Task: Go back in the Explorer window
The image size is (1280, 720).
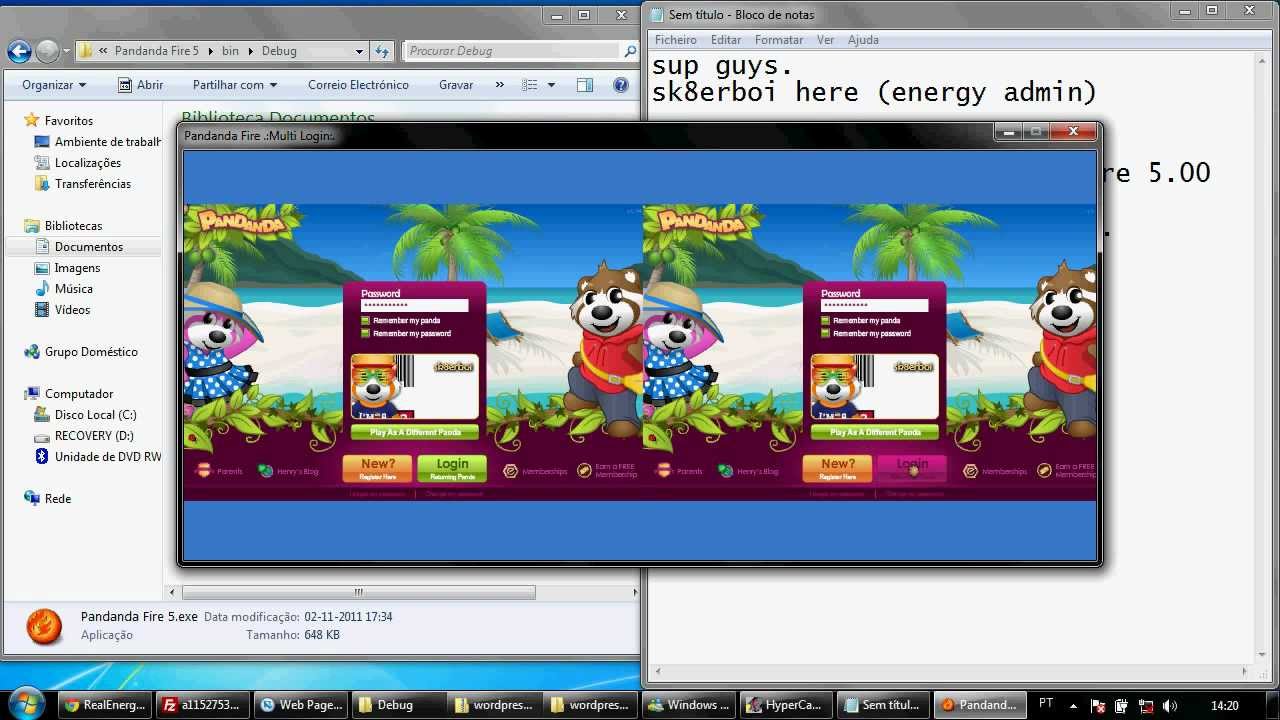Action: coord(19,51)
